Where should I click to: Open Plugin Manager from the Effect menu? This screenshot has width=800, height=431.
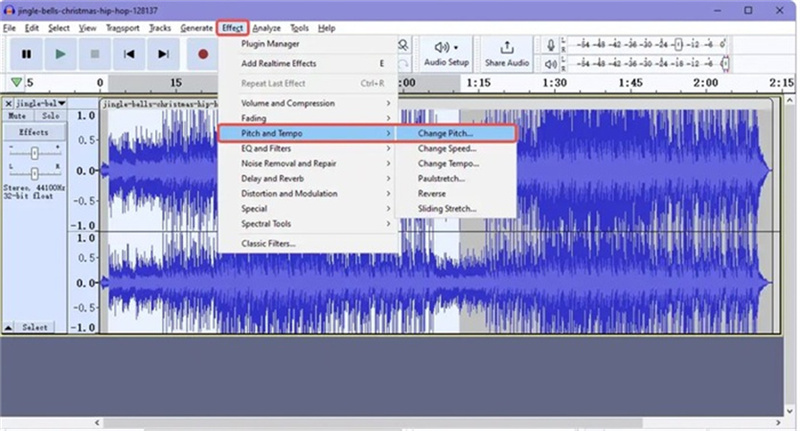pos(270,44)
